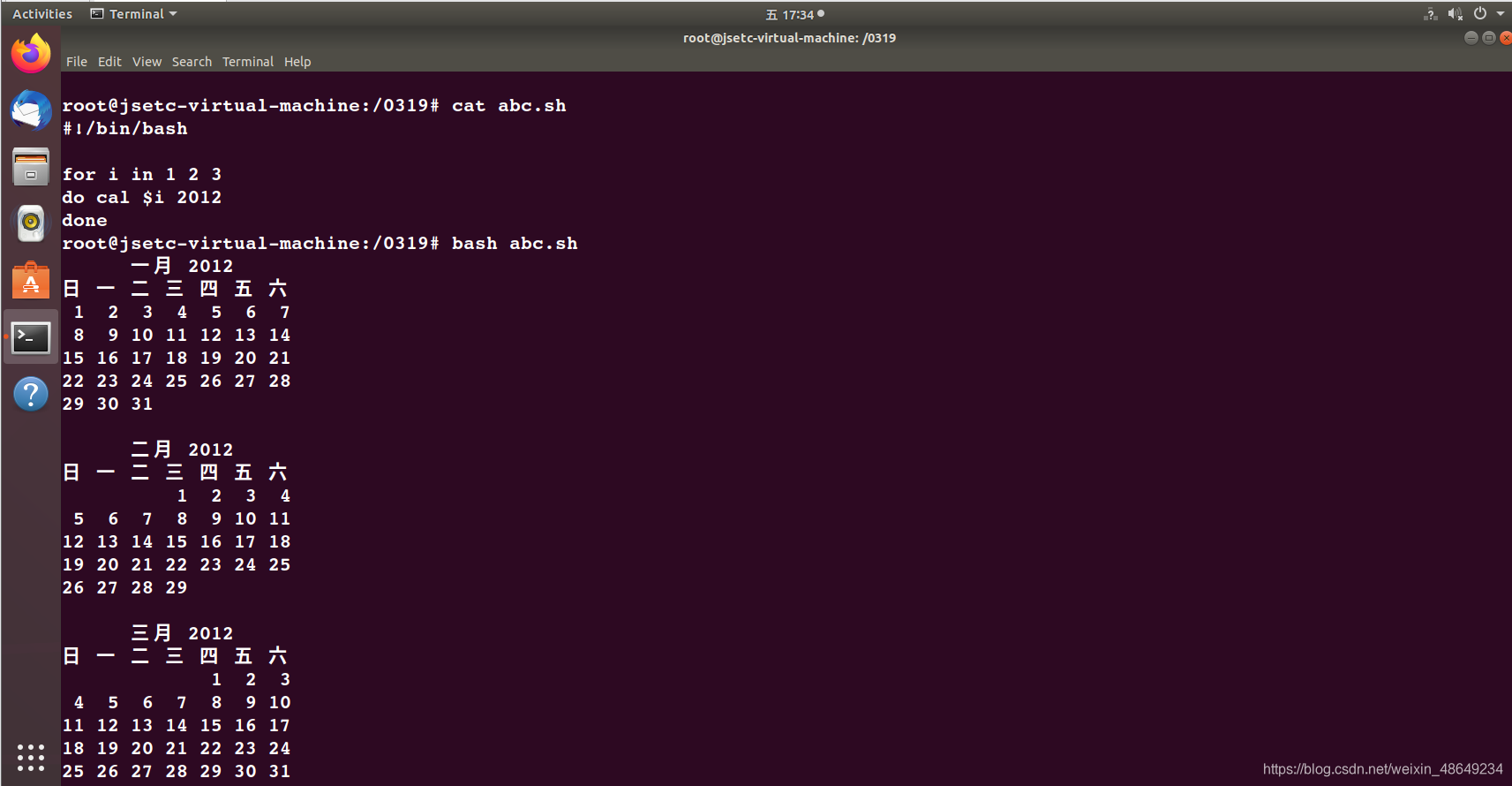1512x786 pixels.
Task: Open the Search menu
Action: tap(192, 62)
